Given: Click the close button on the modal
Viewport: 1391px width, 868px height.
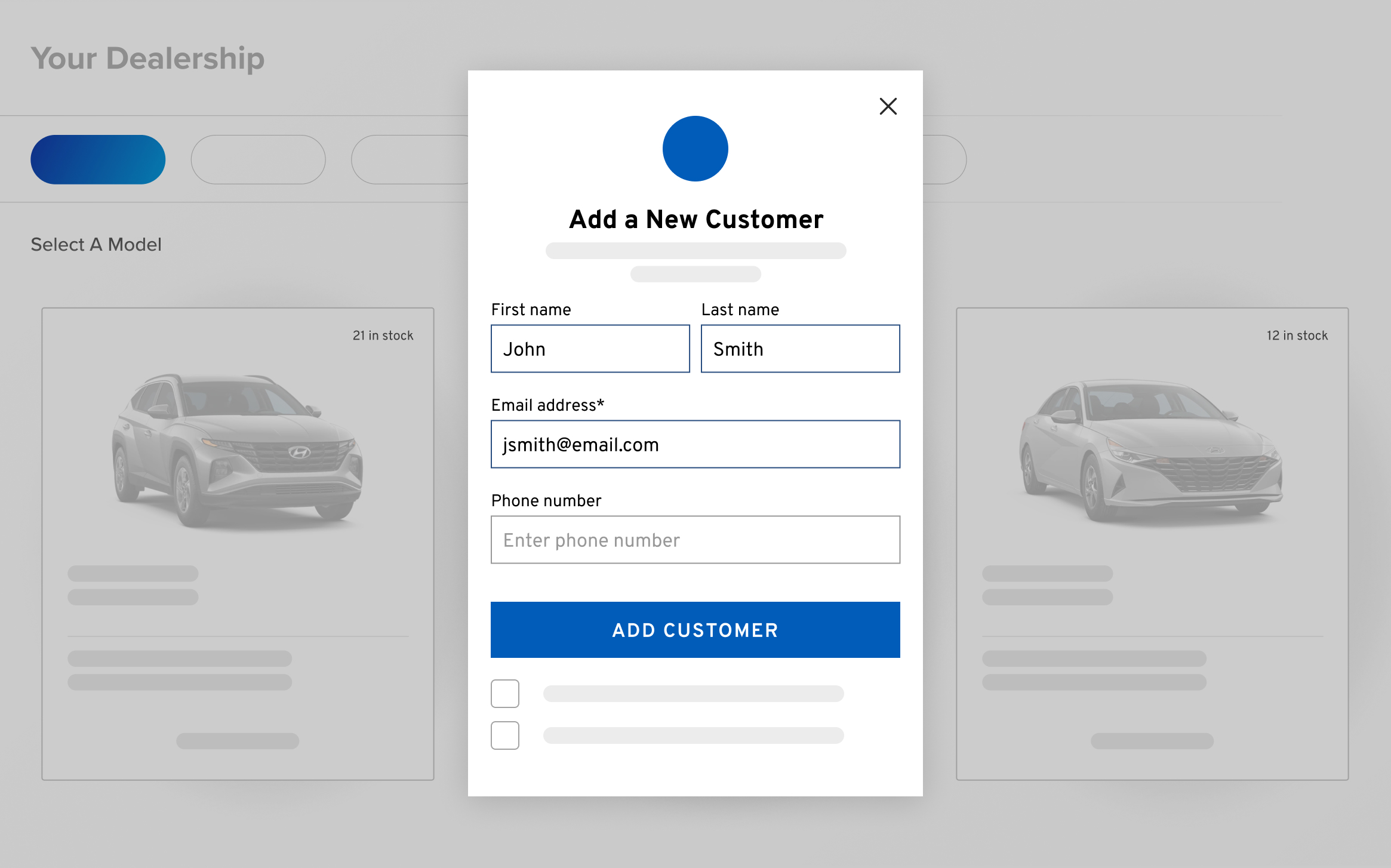Looking at the screenshot, I should 886,106.
